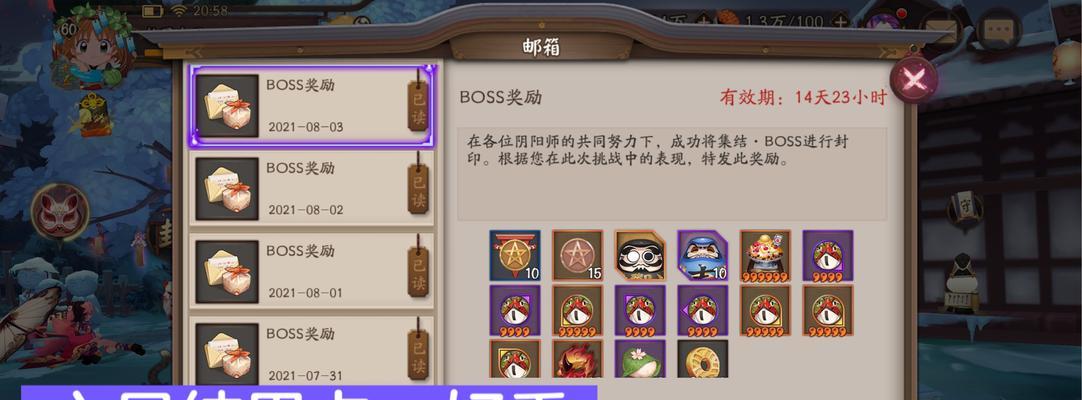Click the envelope mail icon top right

click(941, 30)
